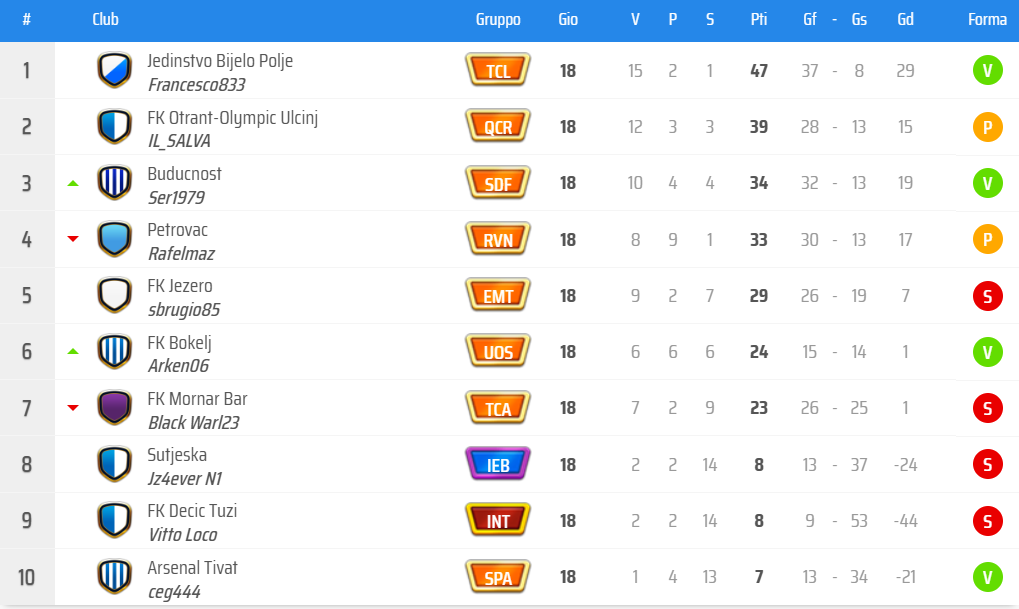Click the red INT group badge
This screenshot has width=1019, height=609.
[498, 520]
